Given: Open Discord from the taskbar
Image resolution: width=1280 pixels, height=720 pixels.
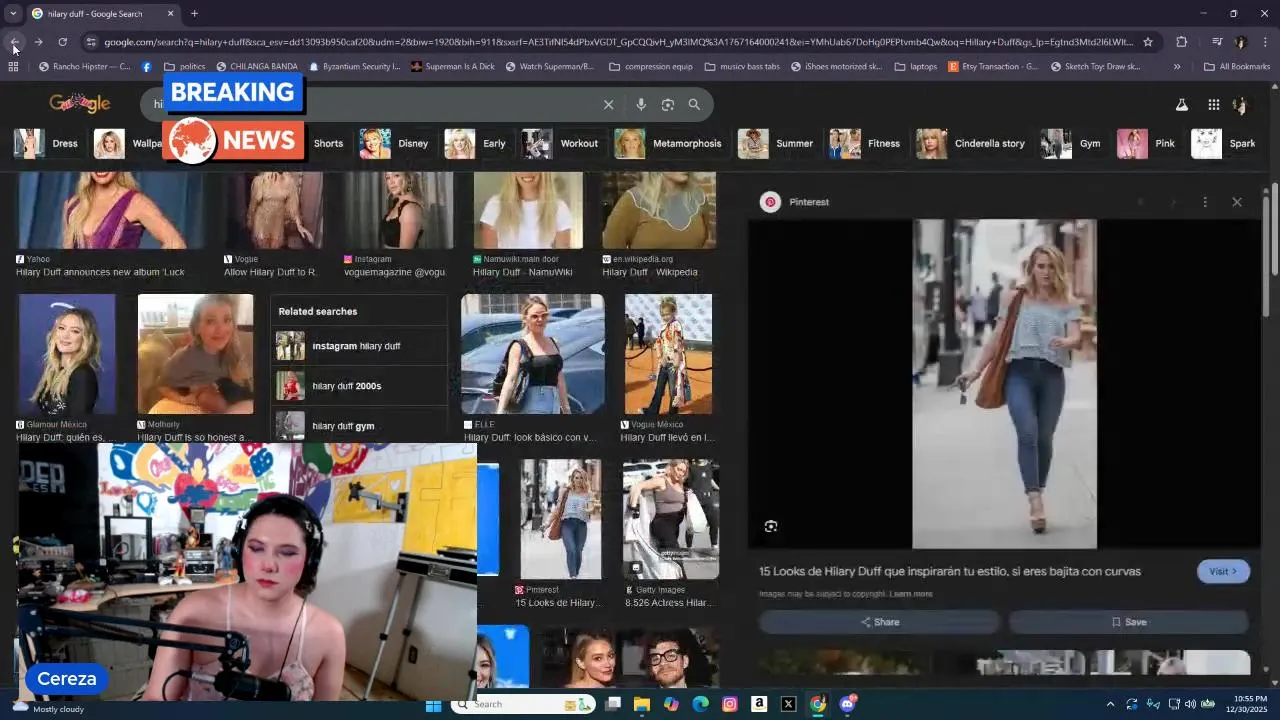Looking at the screenshot, I should [x=848, y=705].
